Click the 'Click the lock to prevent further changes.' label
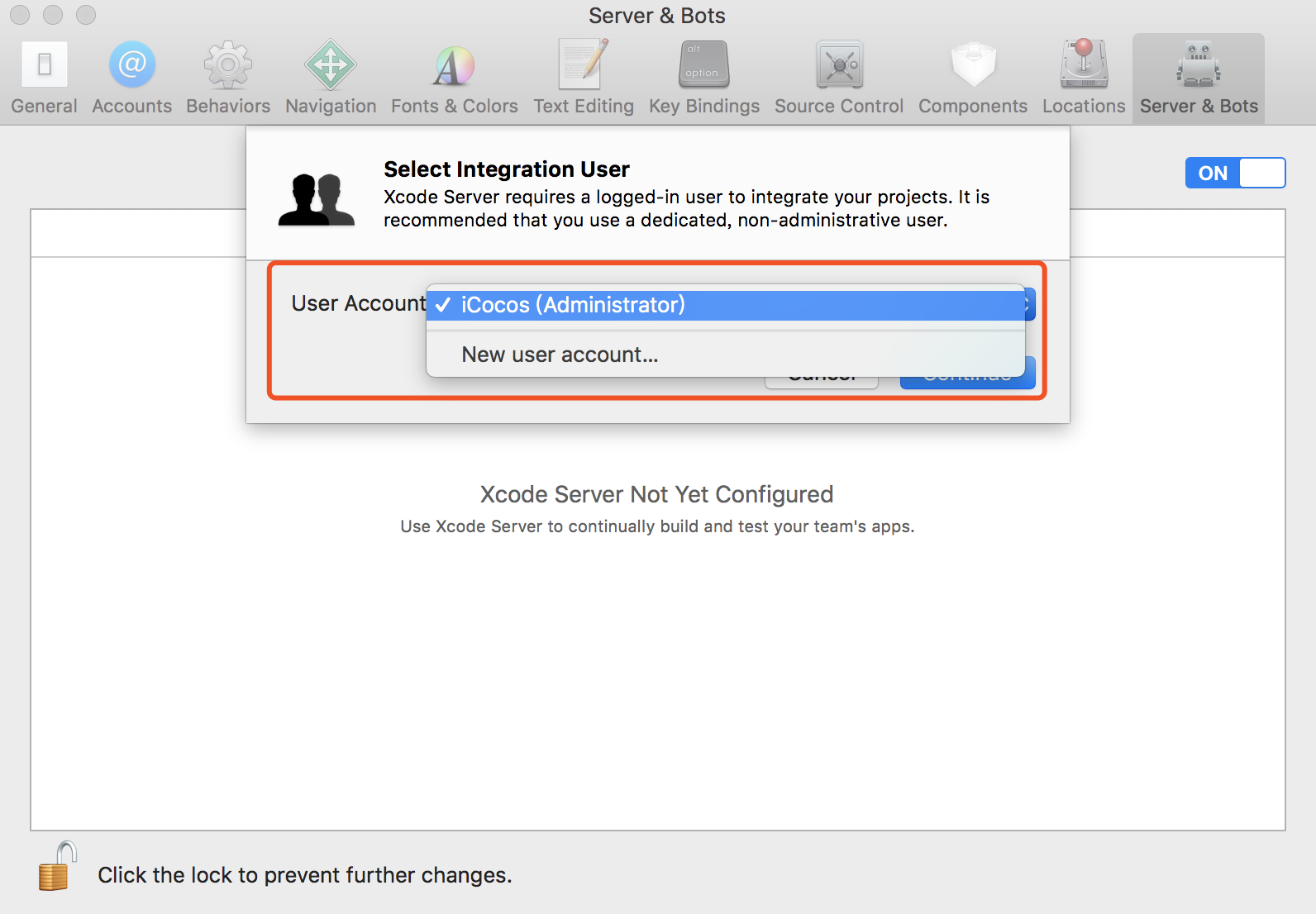The height and width of the screenshot is (914, 1316). coord(305,875)
